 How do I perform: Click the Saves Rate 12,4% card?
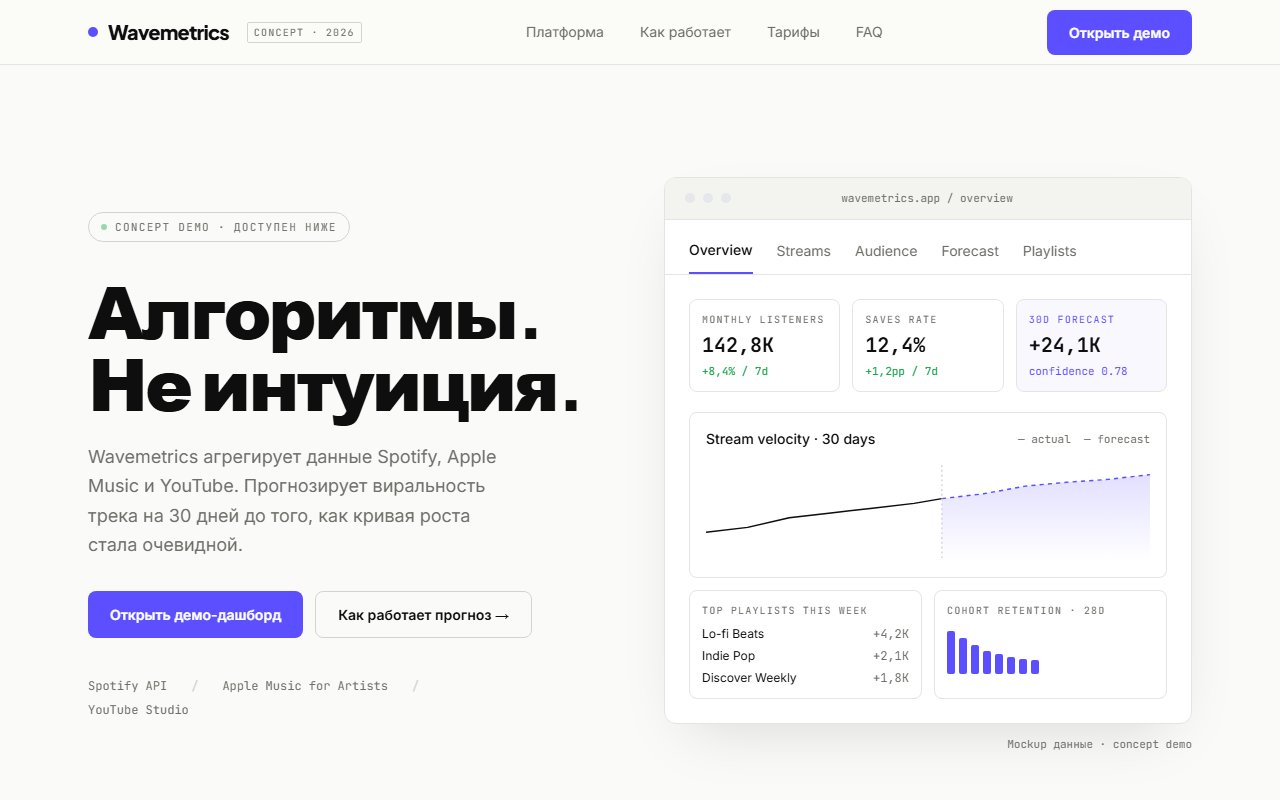click(x=927, y=345)
